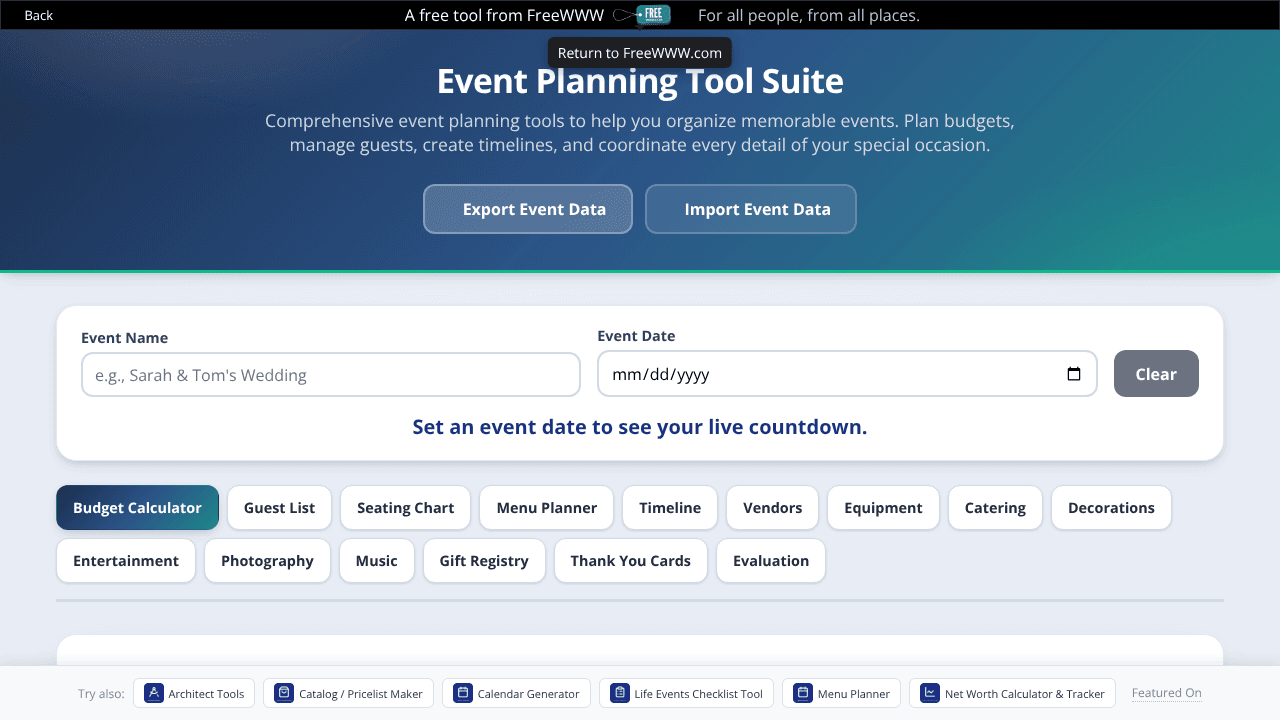The height and width of the screenshot is (720, 1280).
Task: Click the Event Date mm/dd/yyyy field
Action: [847, 374]
